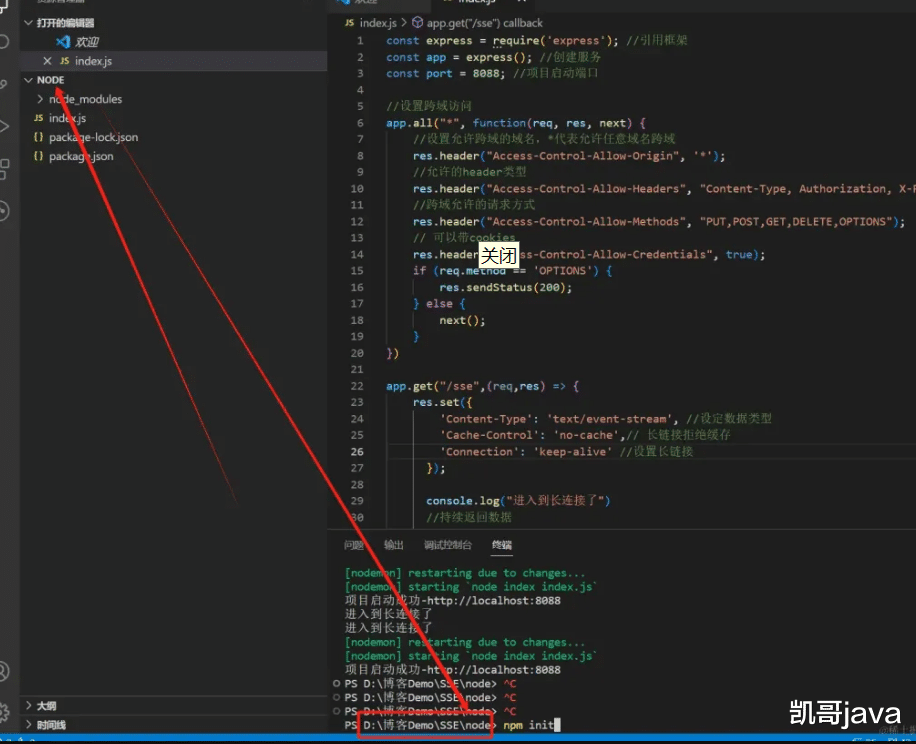Select the node_modules folder name

click(x=85, y=99)
